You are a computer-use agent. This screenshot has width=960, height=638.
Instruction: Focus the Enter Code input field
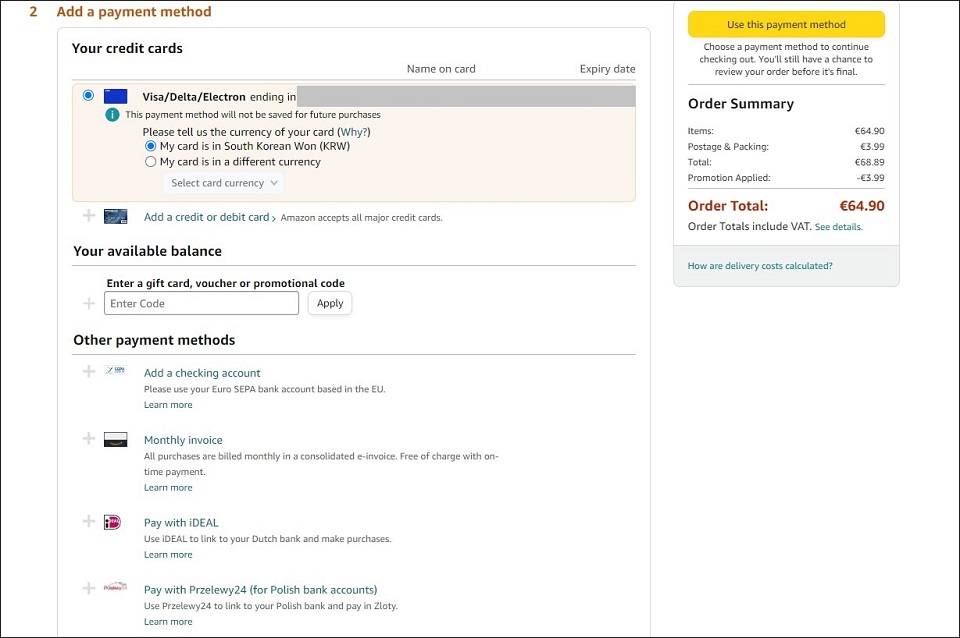tap(201, 303)
